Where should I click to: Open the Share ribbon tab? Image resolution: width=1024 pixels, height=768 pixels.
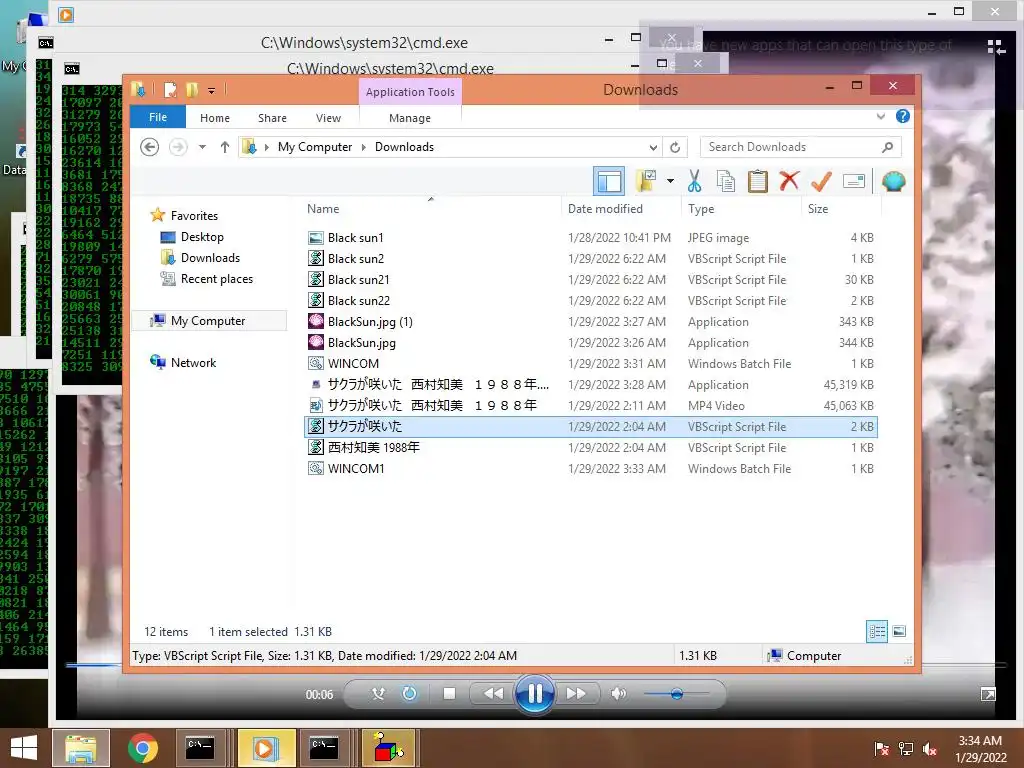tap(272, 118)
